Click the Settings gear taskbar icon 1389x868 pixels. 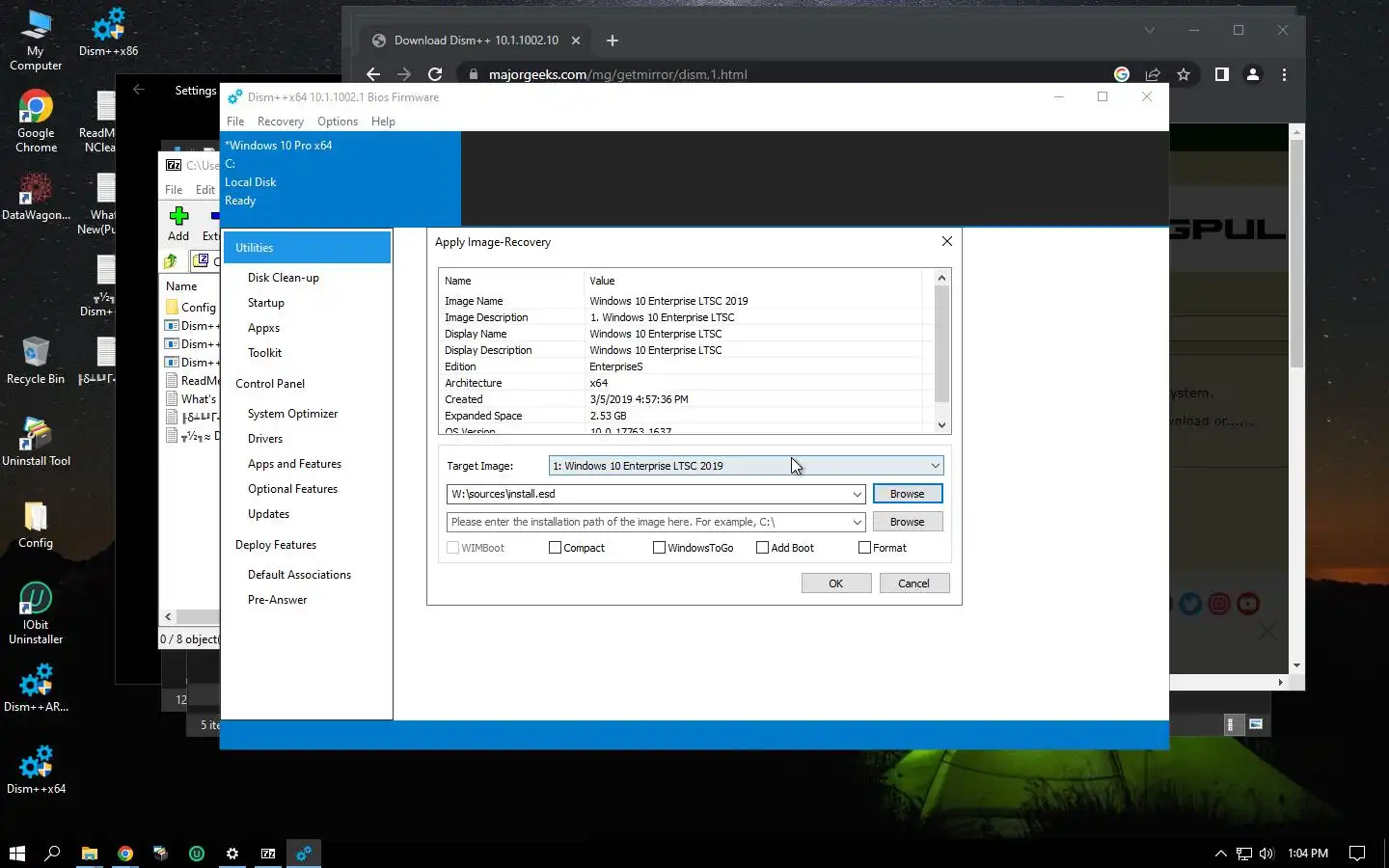232,853
